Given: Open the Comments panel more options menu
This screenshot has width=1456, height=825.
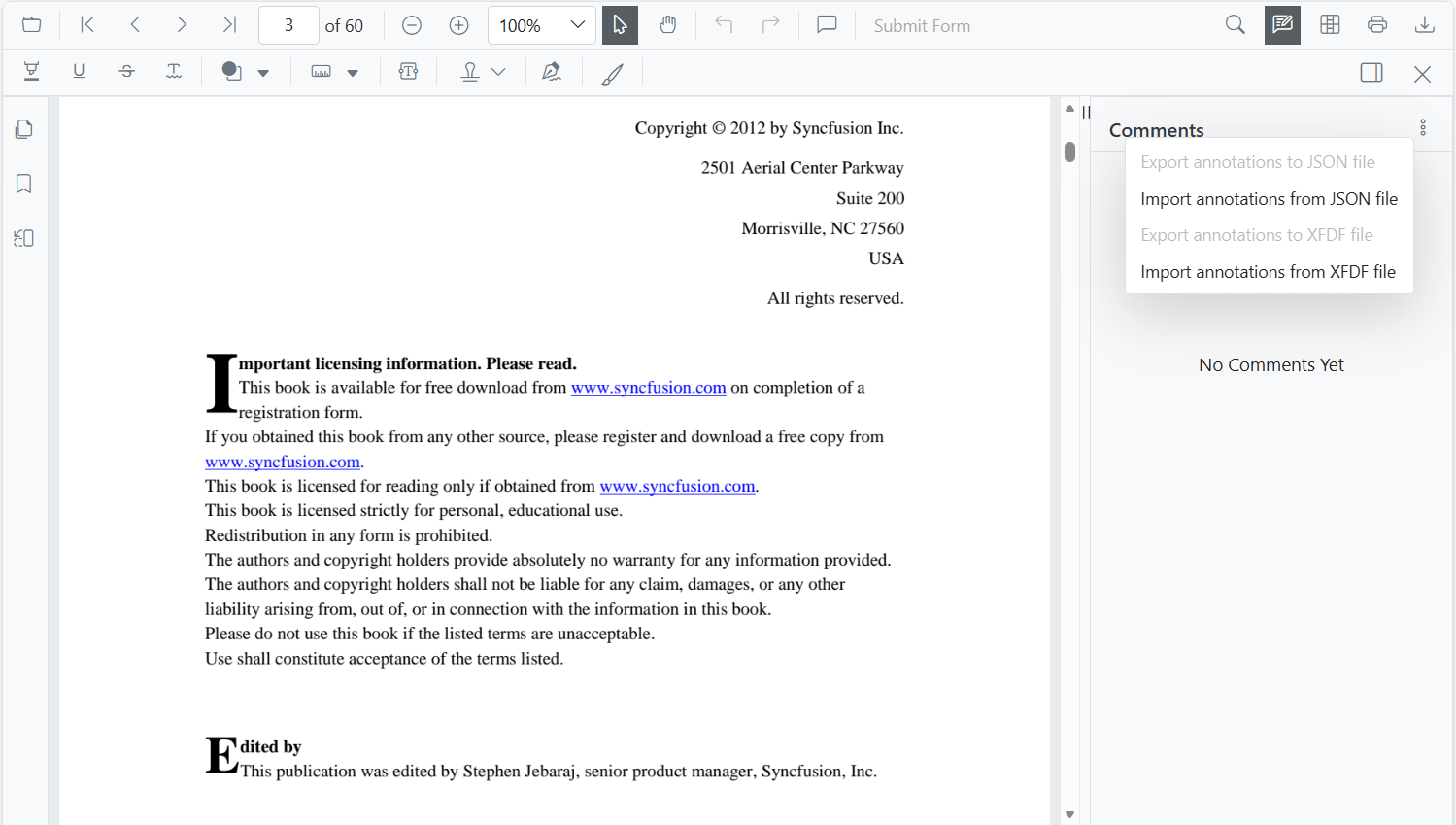Looking at the screenshot, I should click(1423, 127).
